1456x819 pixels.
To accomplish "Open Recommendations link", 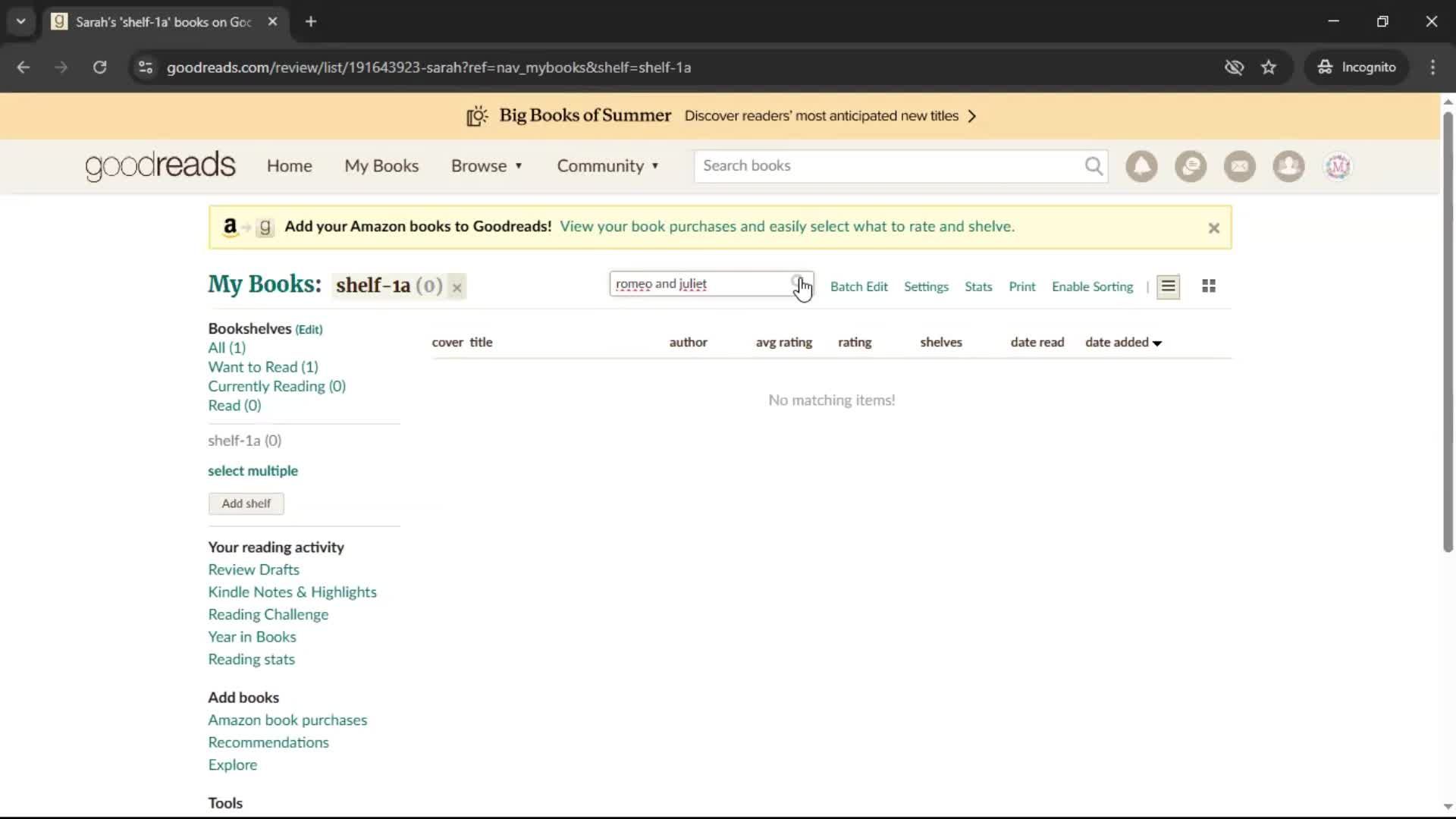I will (x=268, y=742).
